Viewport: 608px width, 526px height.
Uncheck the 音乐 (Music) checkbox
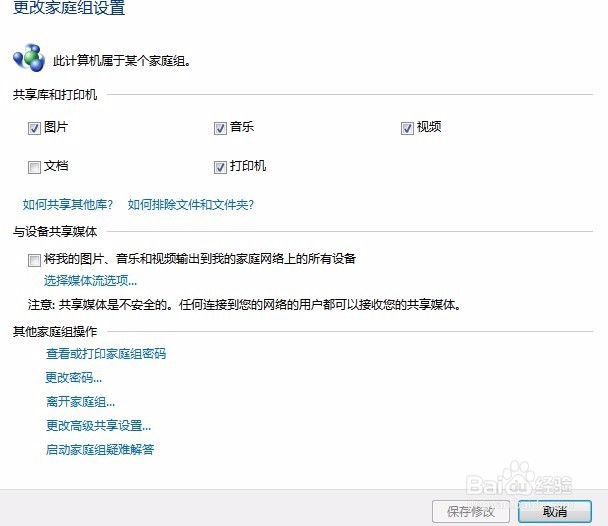point(220,128)
